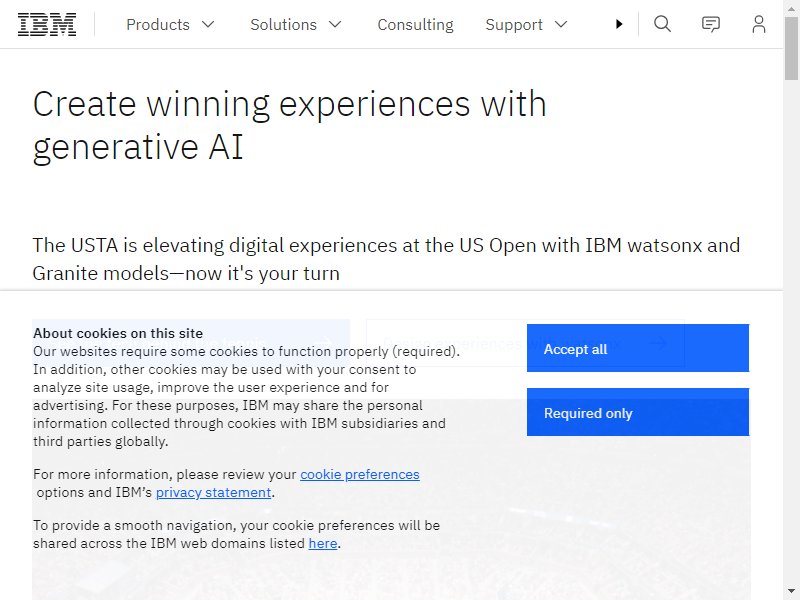Click 'About cookies on this site' heading

pos(118,333)
